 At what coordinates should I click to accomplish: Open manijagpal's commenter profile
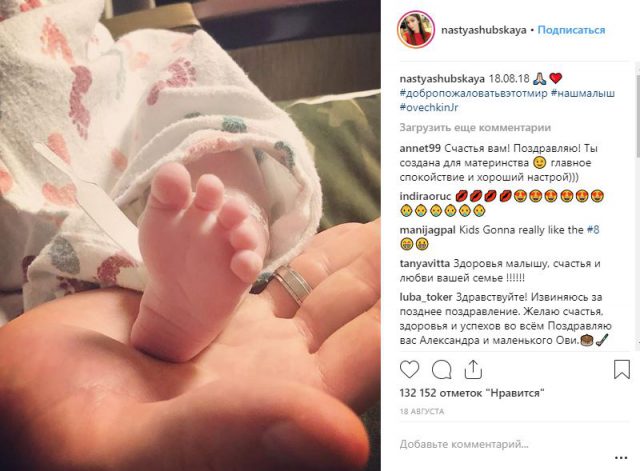(x=427, y=230)
